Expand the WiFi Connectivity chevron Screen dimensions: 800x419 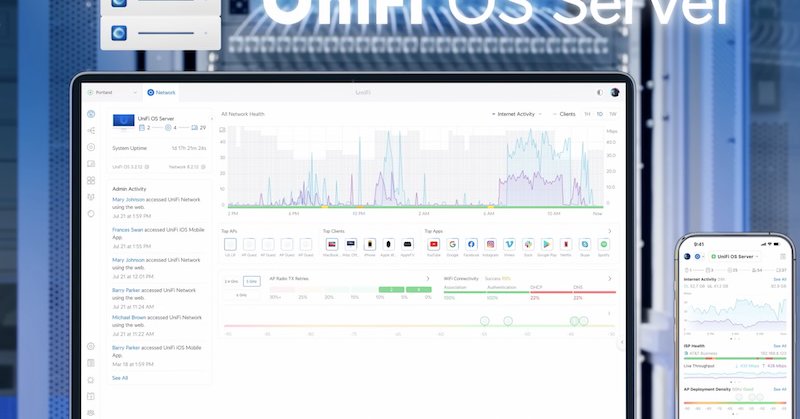click(610, 279)
